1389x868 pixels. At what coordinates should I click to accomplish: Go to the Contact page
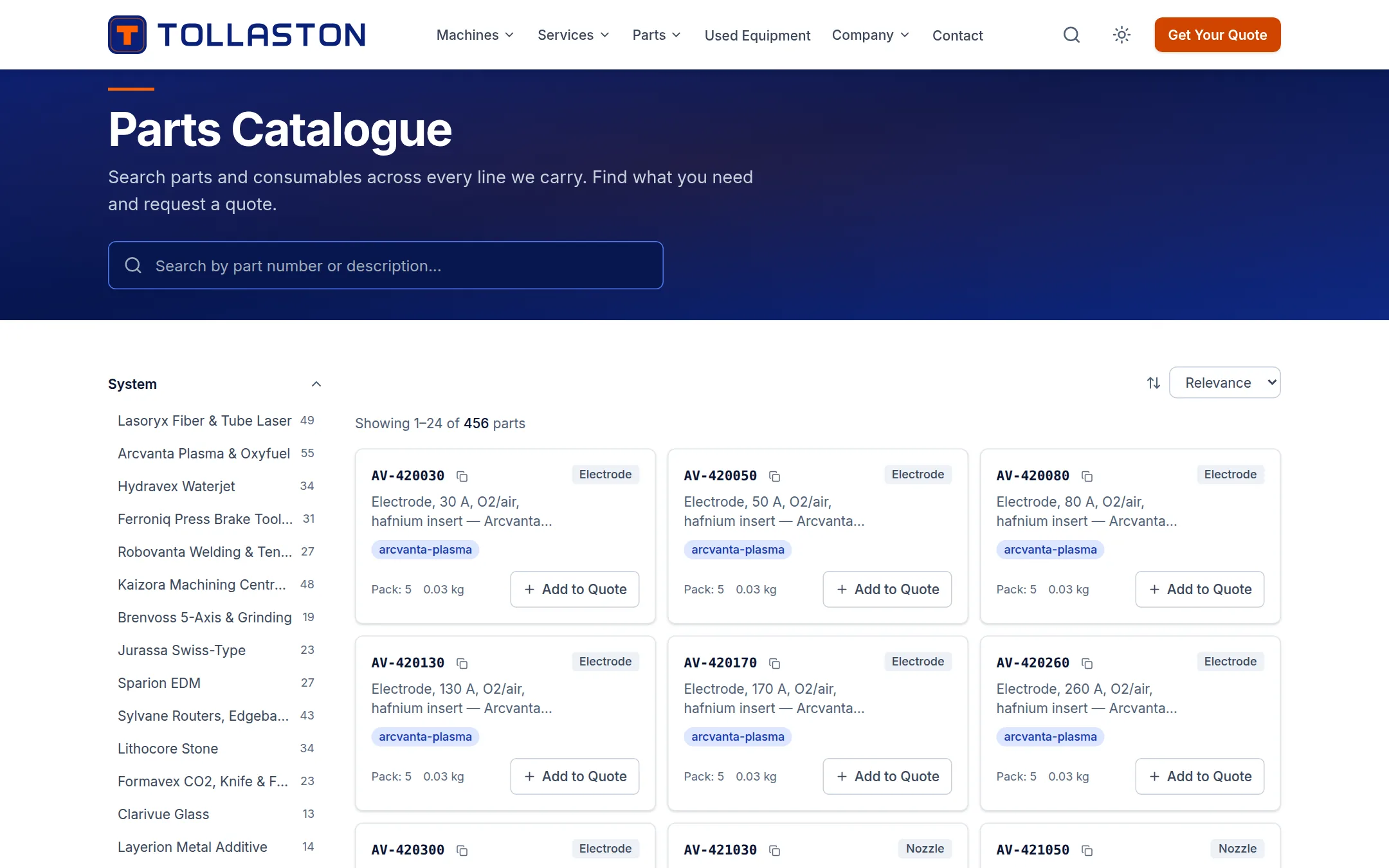point(958,35)
